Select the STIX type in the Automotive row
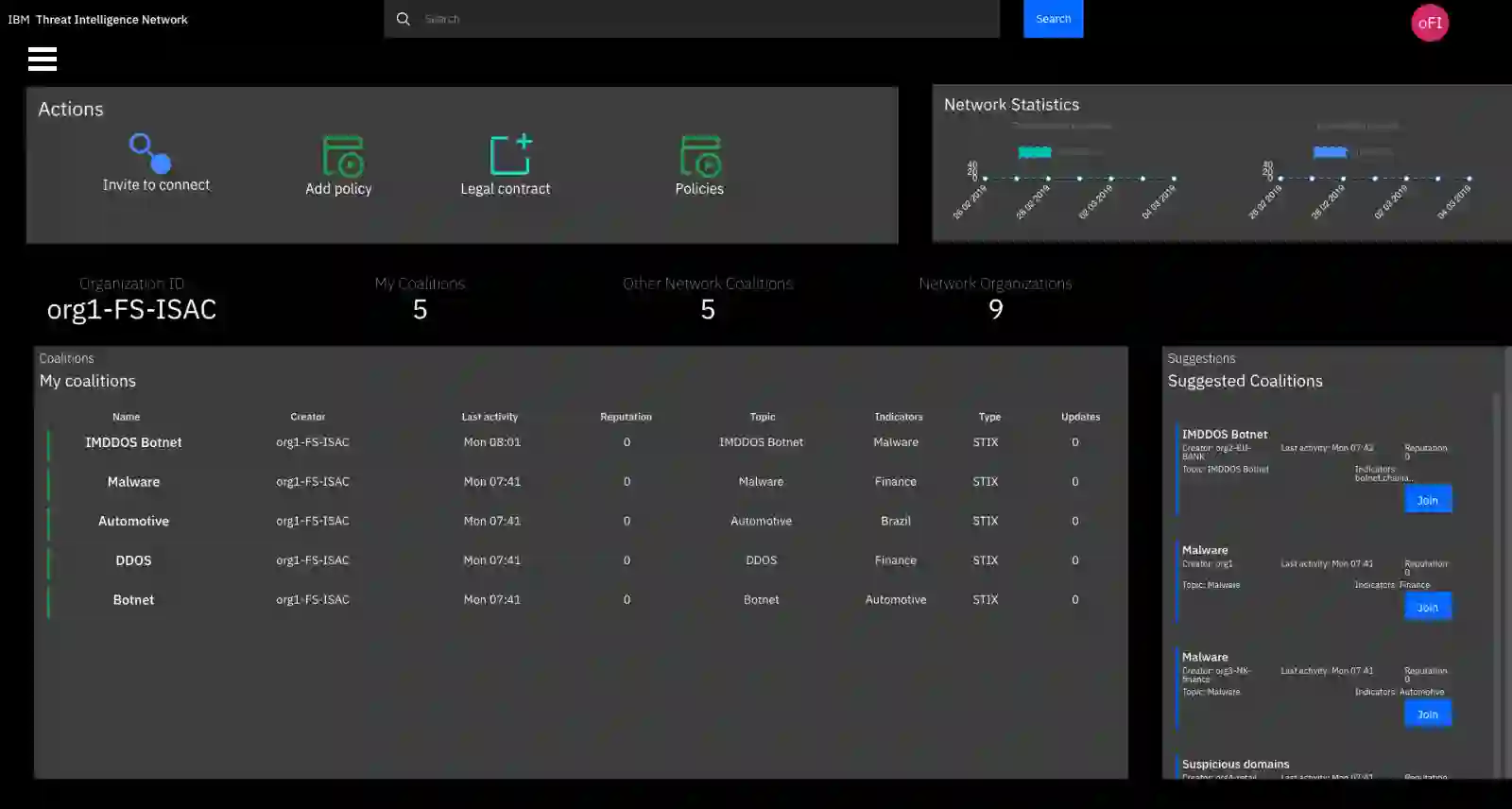Viewport: 1512px width, 809px height. [x=986, y=521]
